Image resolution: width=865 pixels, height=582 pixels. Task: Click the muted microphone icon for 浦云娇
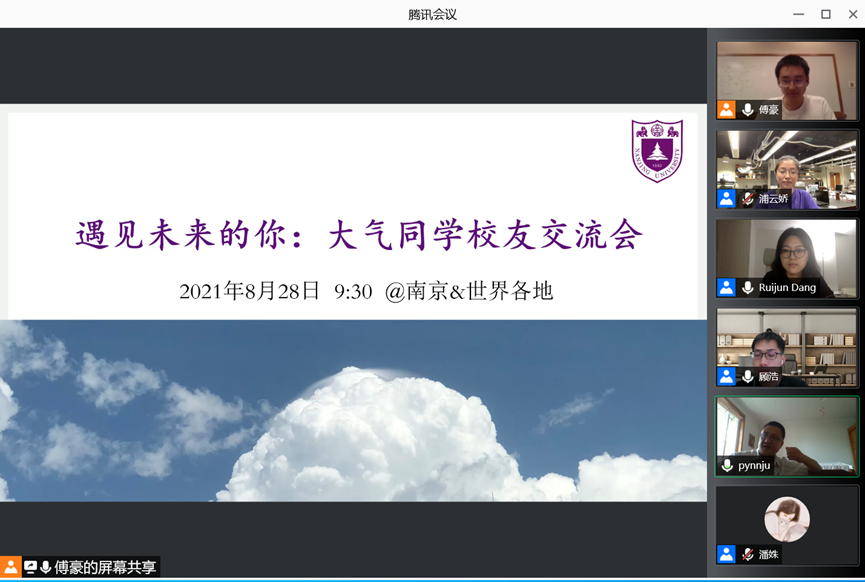point(747,199)
